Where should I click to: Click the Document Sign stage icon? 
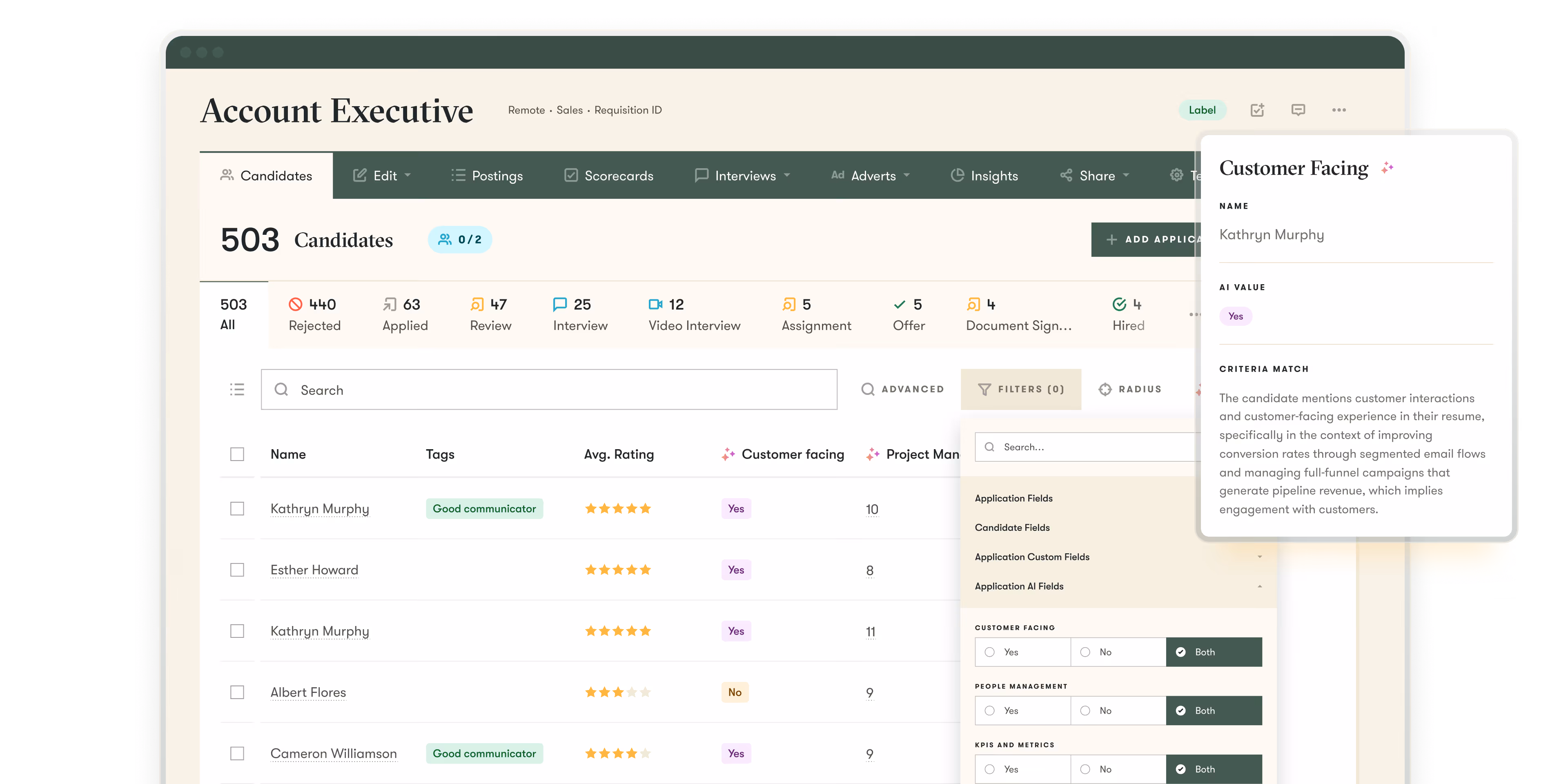click(x=973, y=304)
